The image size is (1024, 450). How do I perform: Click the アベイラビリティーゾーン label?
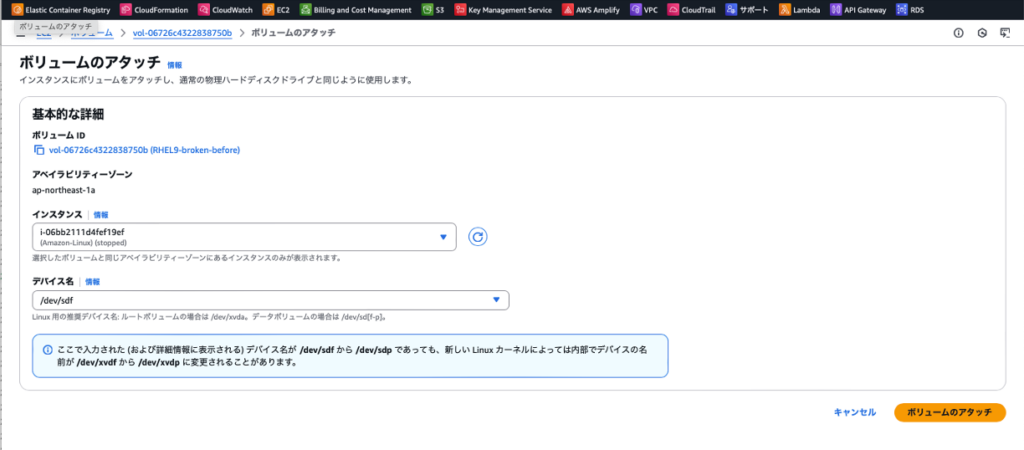coord(82,174)
